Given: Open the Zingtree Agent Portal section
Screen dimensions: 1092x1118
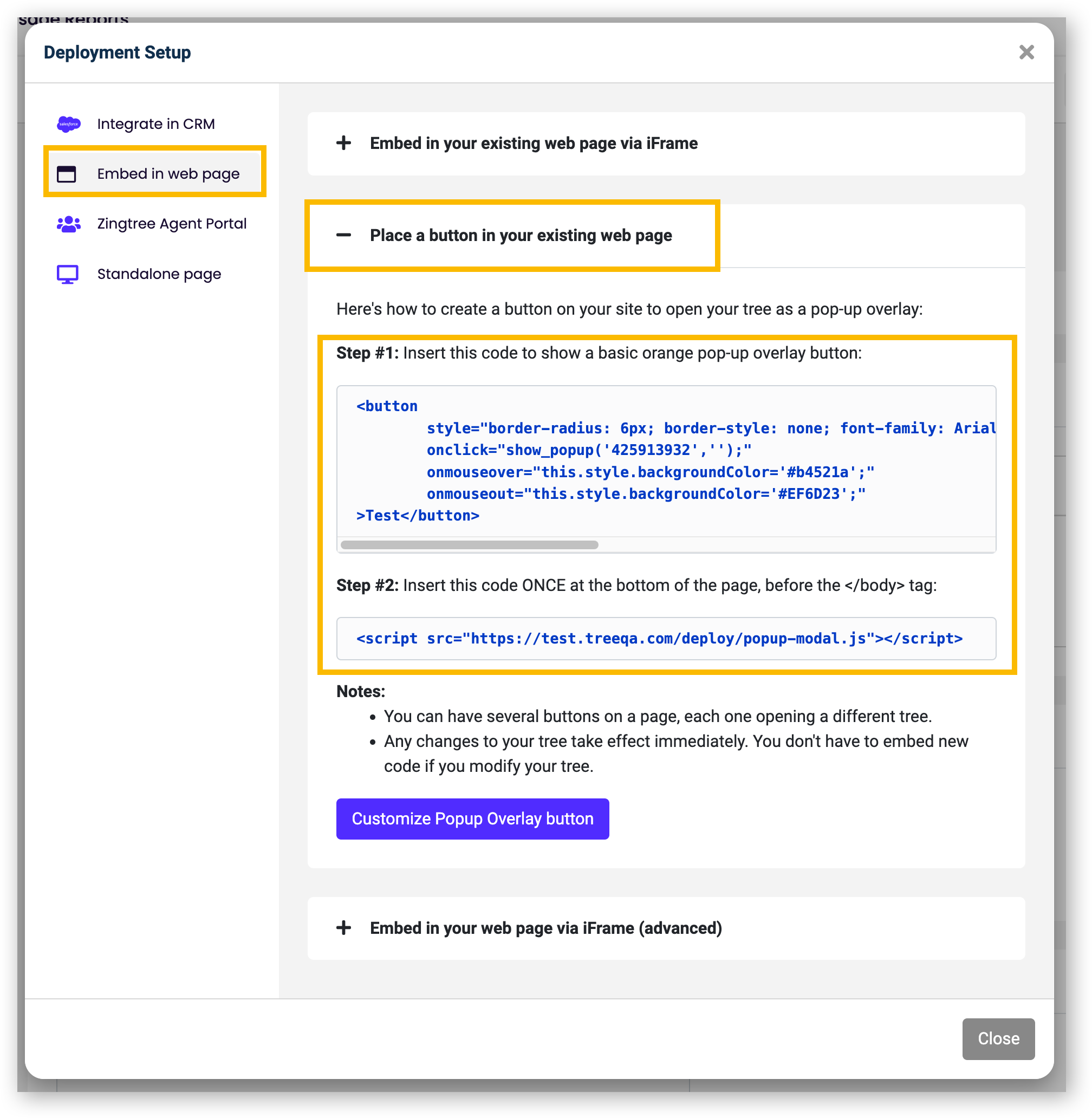Looking at the screenshot, I should point(172,224).
